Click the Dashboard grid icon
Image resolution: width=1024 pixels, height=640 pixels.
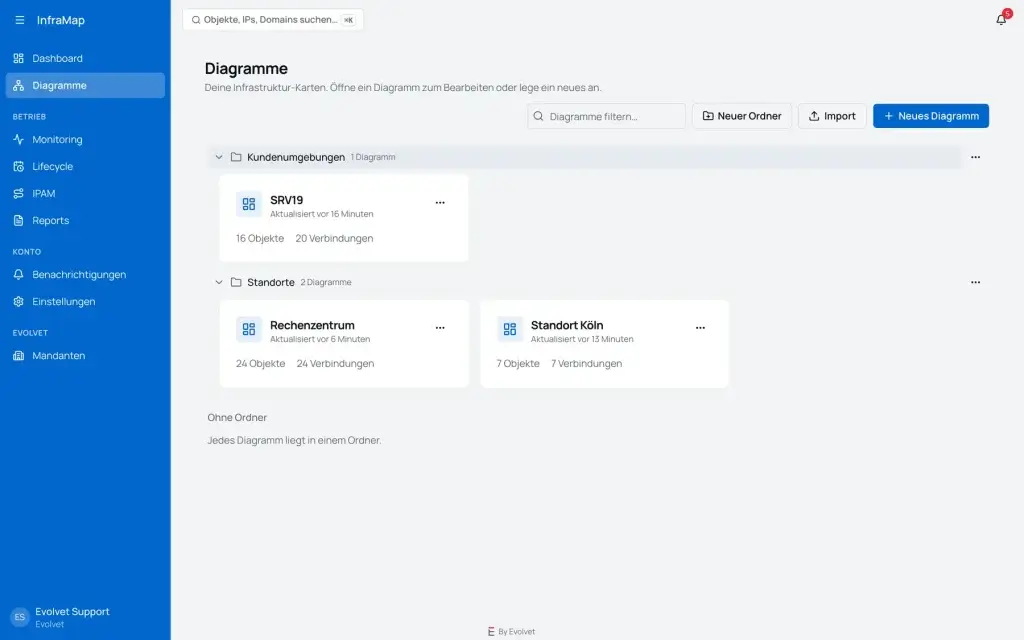coord(18,58)
